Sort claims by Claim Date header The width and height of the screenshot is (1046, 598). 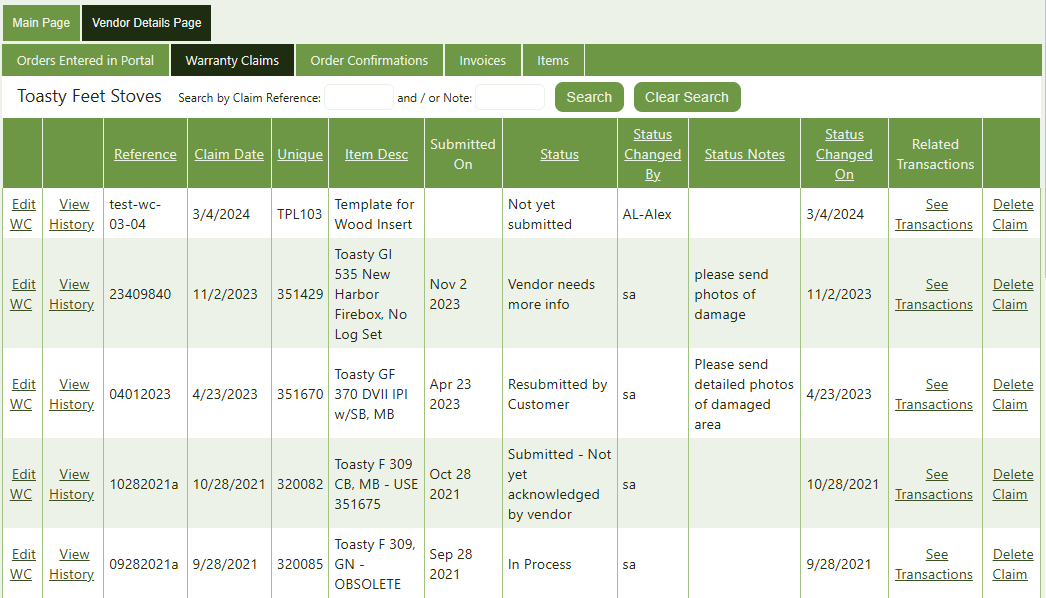[229, 154]
